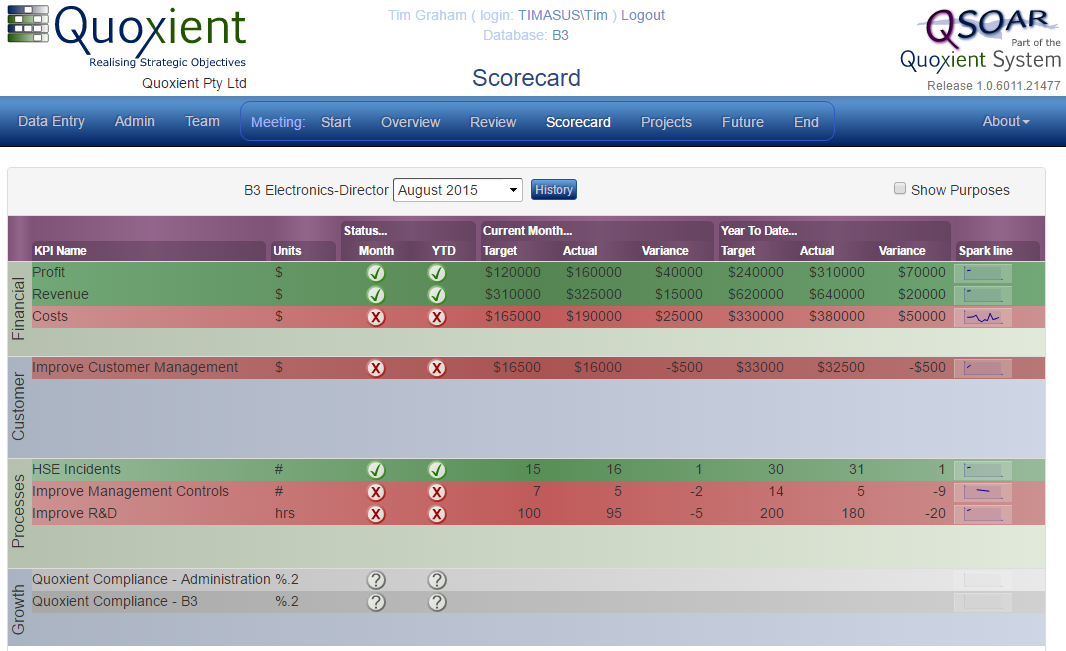
Task: Click the QSOAR logo at top right
Action: click(981, 42)
